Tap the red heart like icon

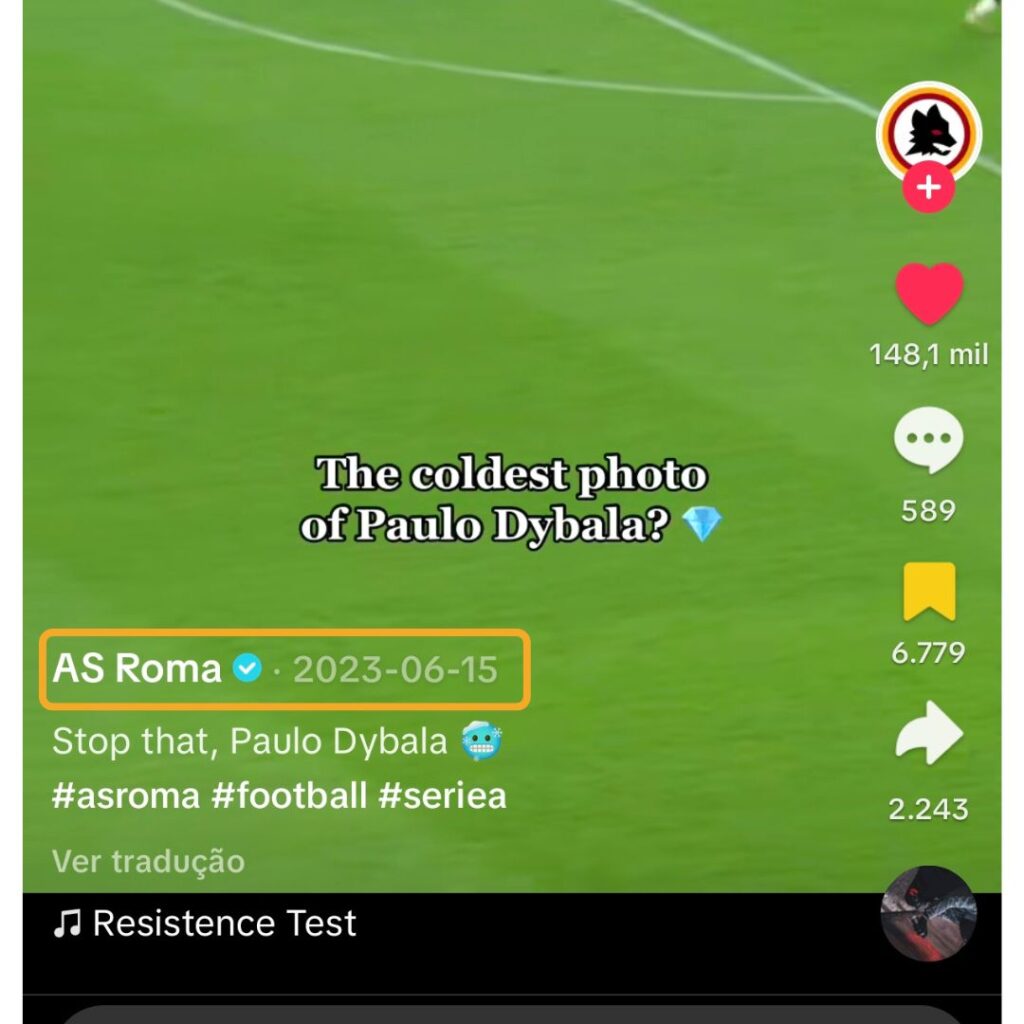point(929,294)
